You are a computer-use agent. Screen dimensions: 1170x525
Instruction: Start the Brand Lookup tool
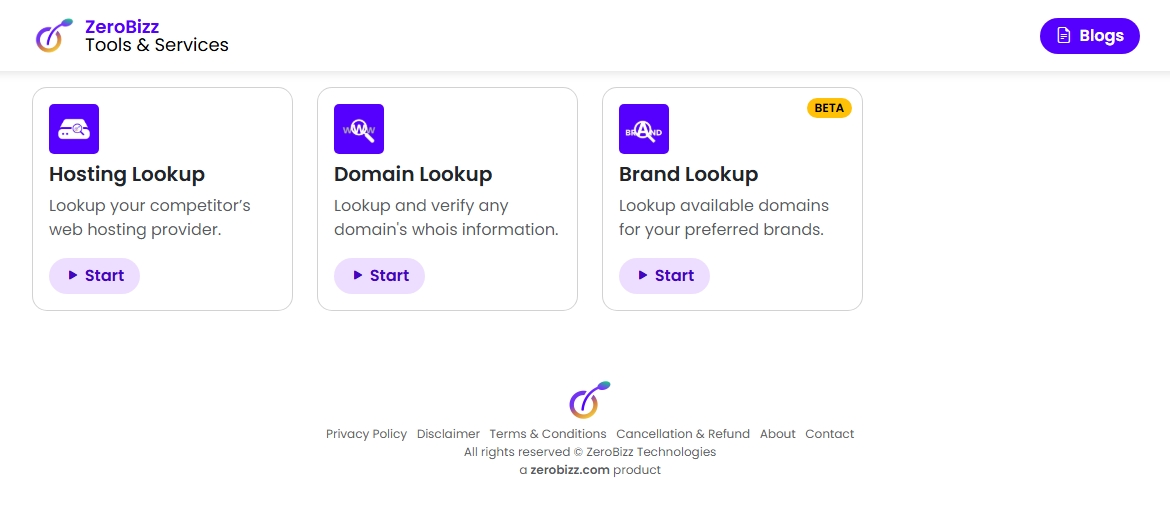pos(664,276)
